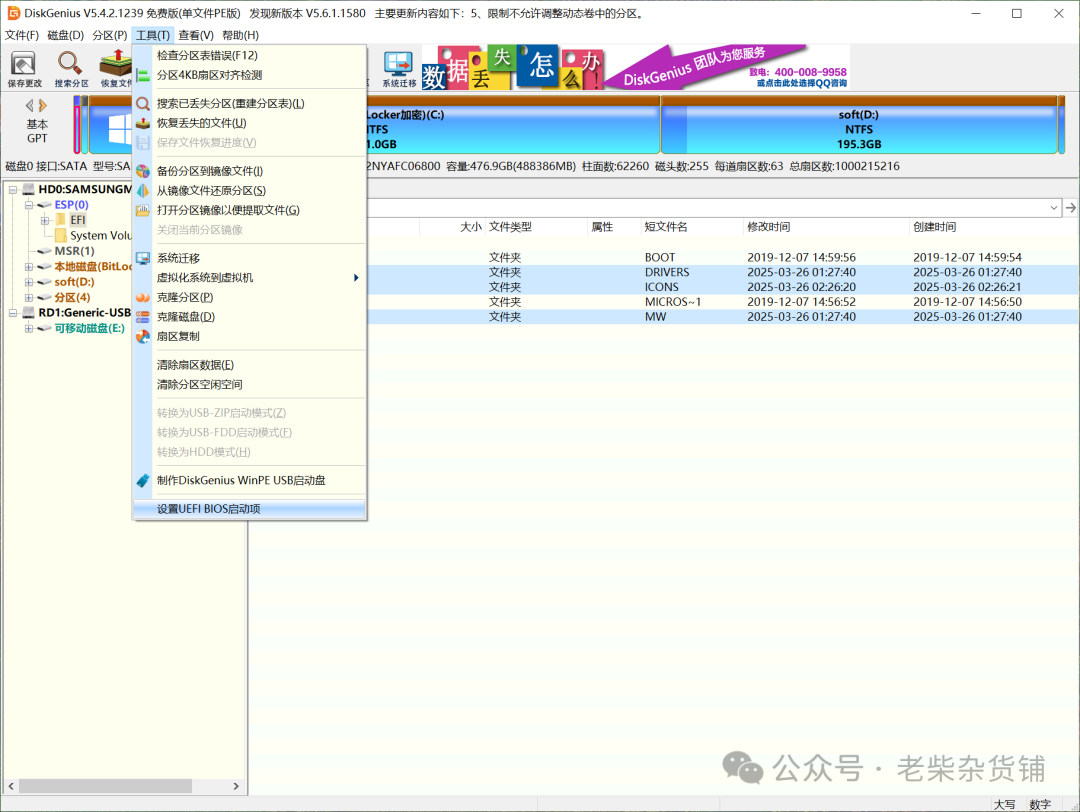
Task: Click the search lost partitions magnifier icon
Action: pyautogui.click(x=143, y=103)
